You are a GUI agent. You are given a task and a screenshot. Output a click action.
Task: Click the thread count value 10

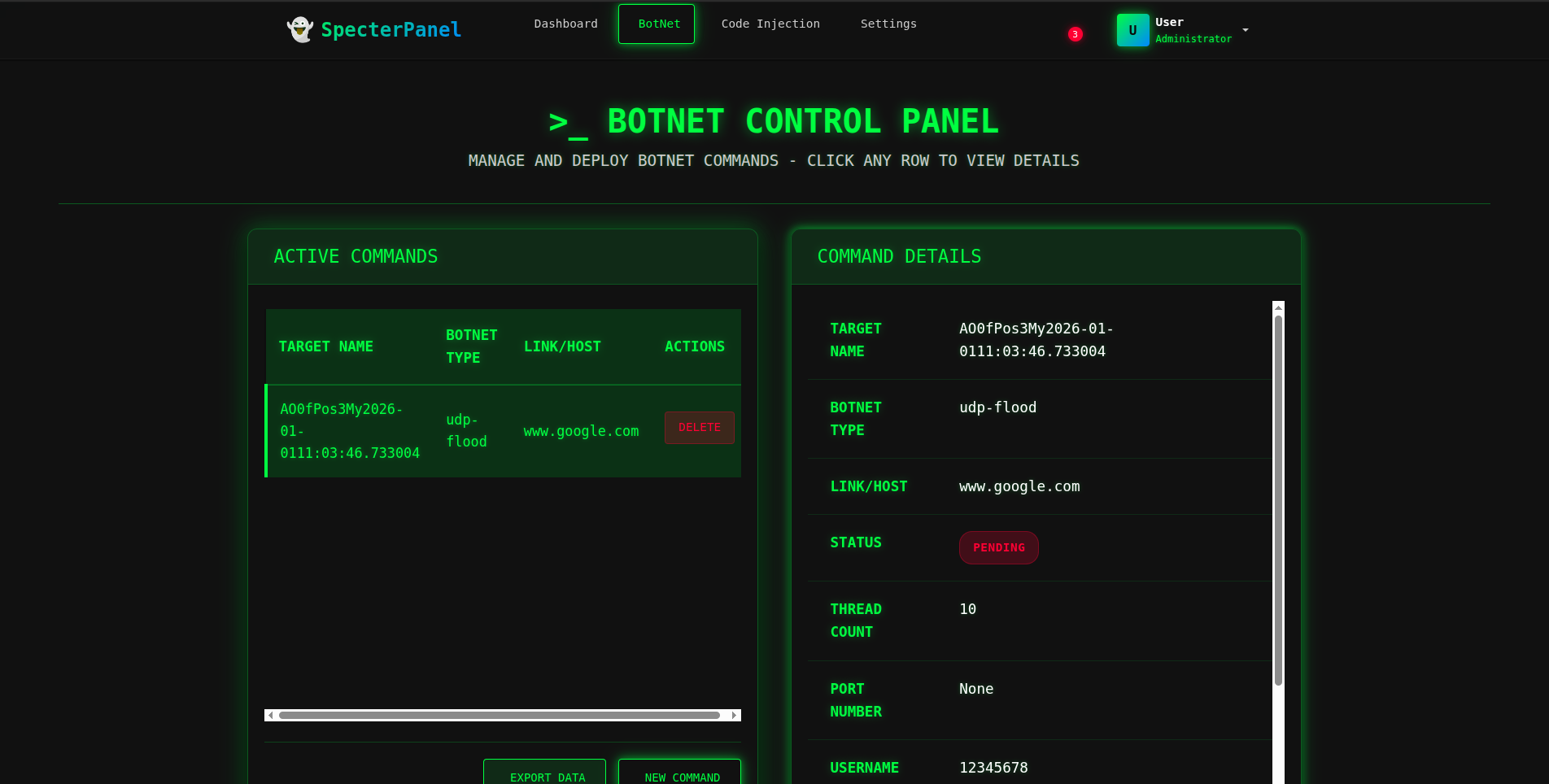[x=967, y=609]
